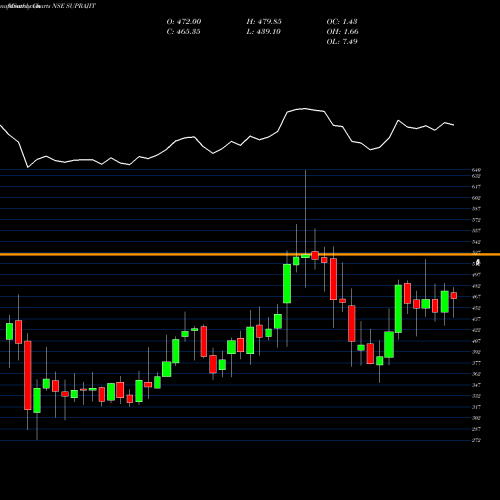
Task: Click the 332 price axis label
Action: 476,396
